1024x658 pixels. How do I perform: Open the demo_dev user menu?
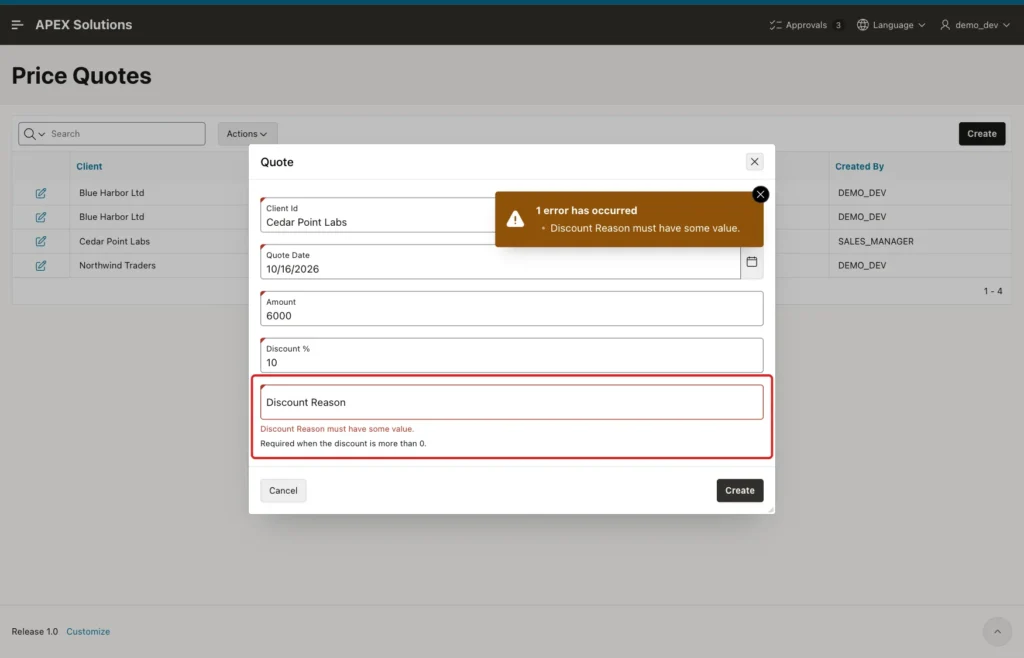click(975, 25)
